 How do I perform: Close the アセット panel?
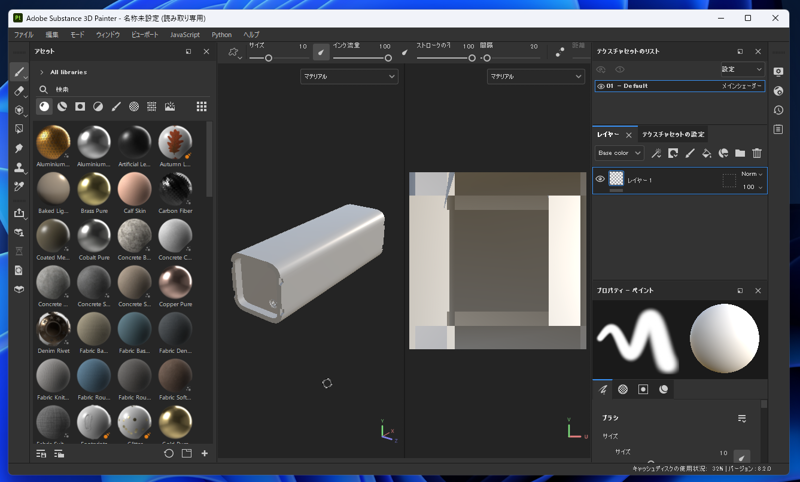tap(206, 52)
